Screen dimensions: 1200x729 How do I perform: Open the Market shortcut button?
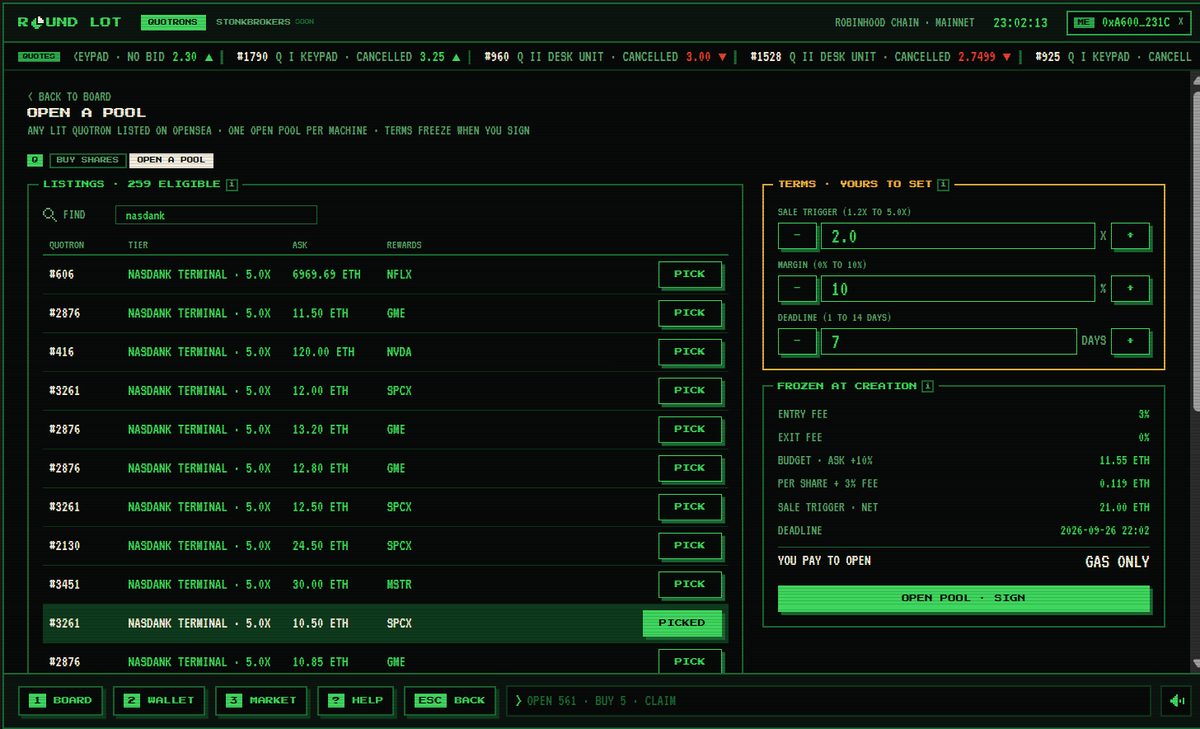pos(261,701)
